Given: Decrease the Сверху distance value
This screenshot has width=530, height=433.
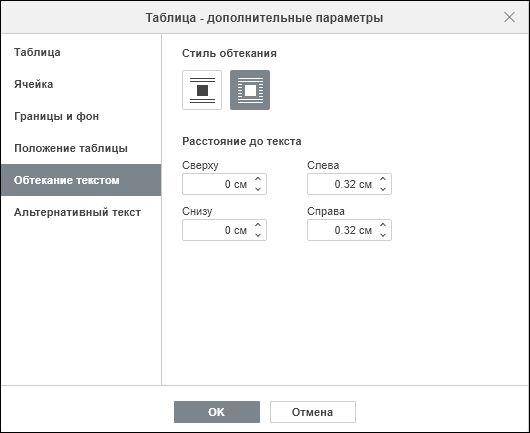Looking at the screenshot, I should pyautogui.click(x=258, y=189).
